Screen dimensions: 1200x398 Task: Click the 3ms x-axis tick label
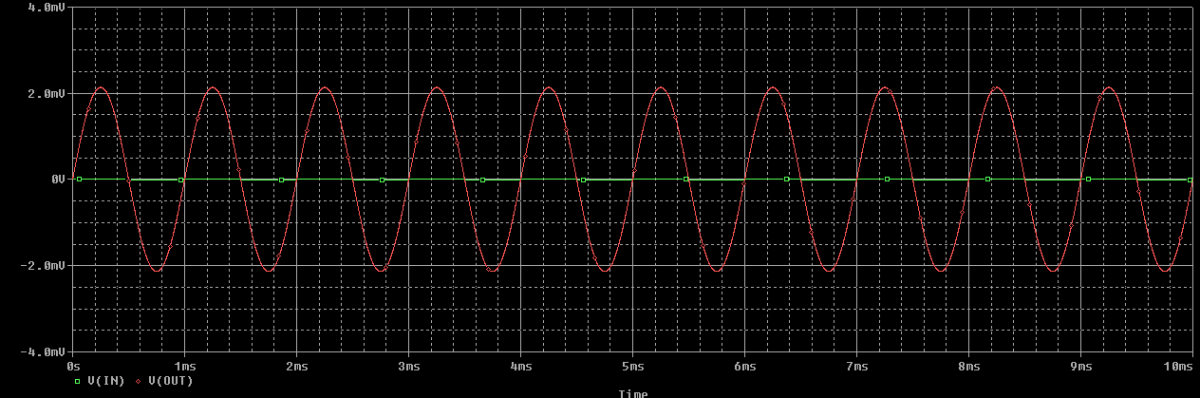pyautogui.click(x=409, y=368)
